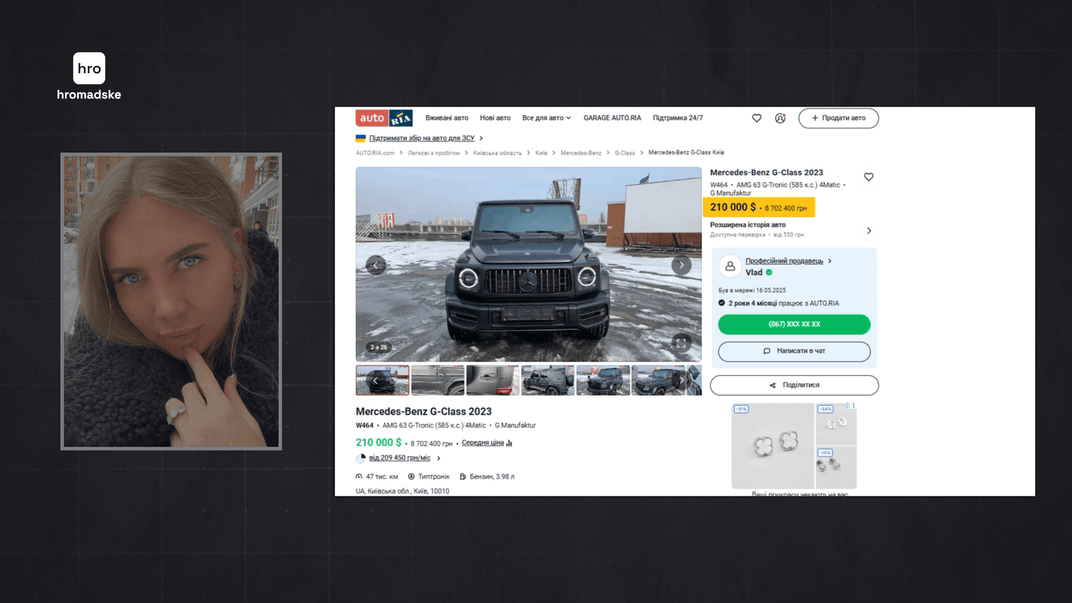Click the fullscreen expand icon on the car photo
1072x603 pixels.
tap(681, 343)
